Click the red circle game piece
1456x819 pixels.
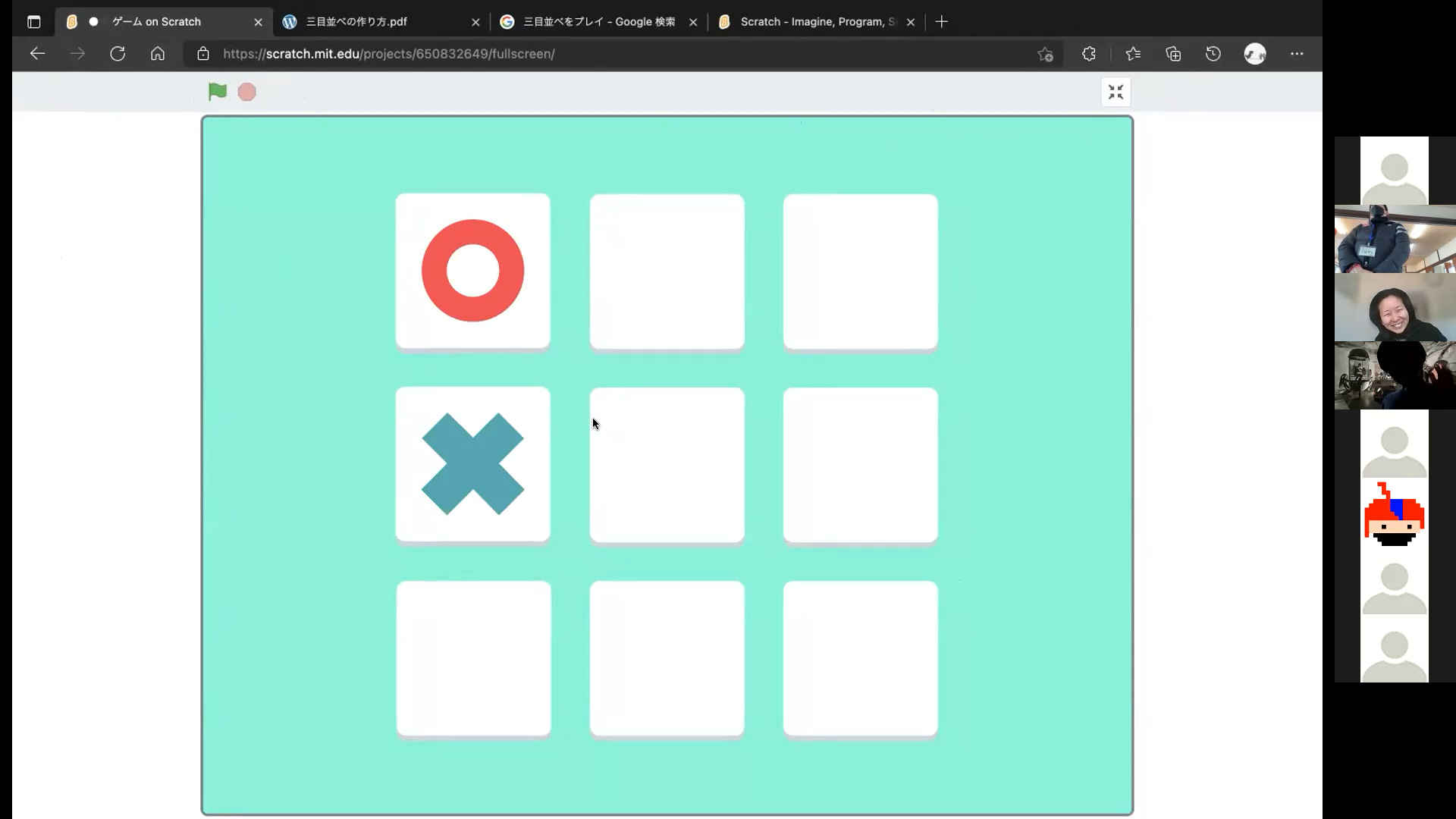pyautogui.click(x=472, y=271)
